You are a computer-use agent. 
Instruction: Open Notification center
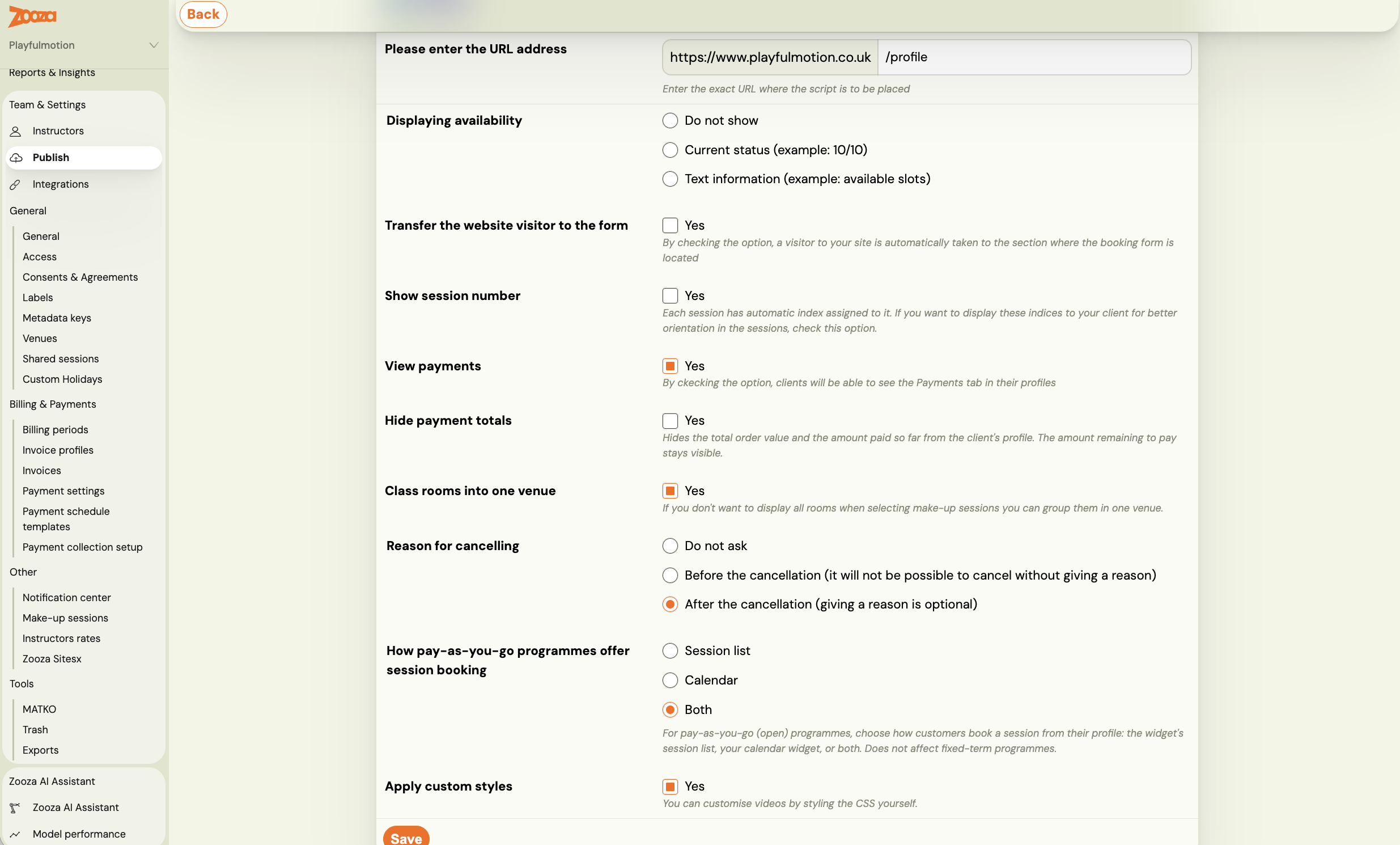pos(67,598)
